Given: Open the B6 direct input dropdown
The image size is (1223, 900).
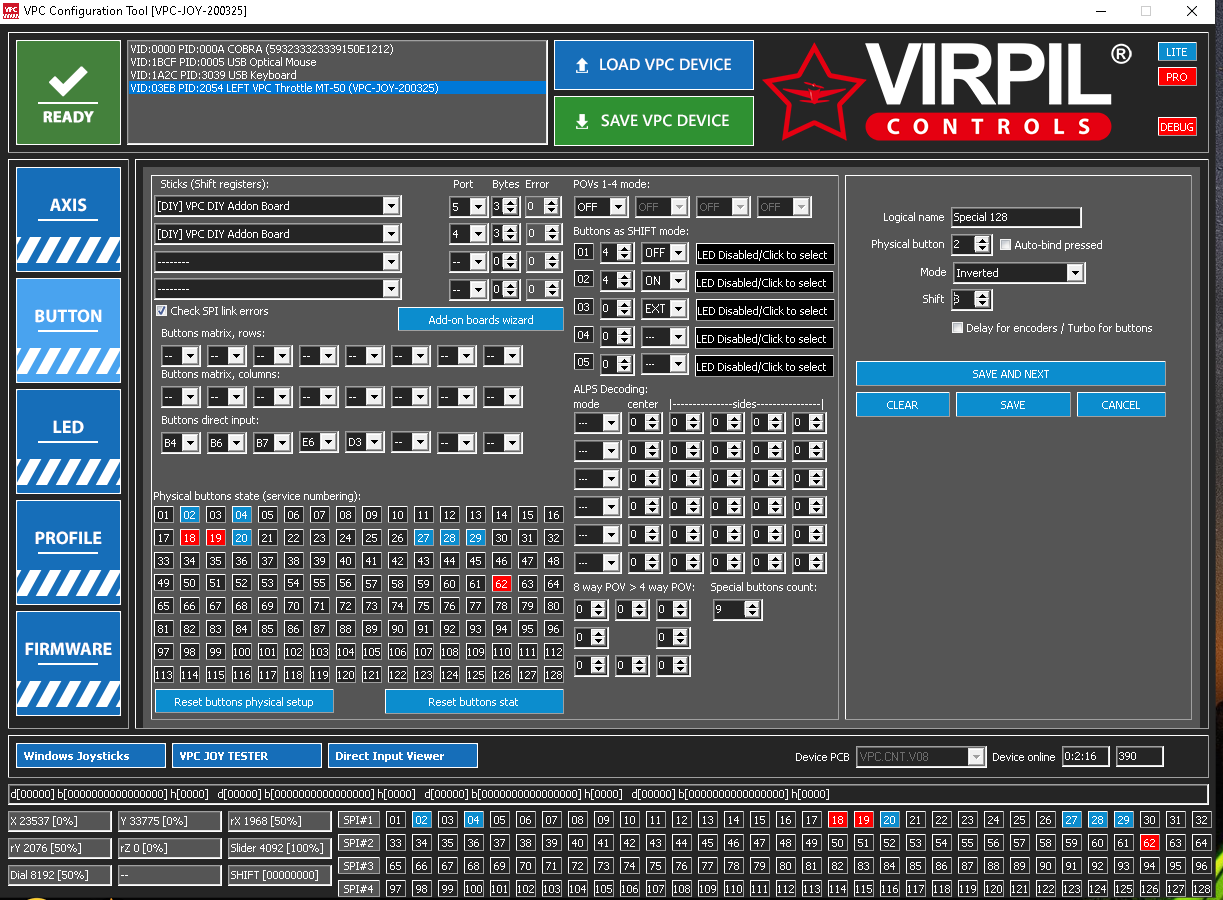Looking at the screenshot, I should 226,442.
